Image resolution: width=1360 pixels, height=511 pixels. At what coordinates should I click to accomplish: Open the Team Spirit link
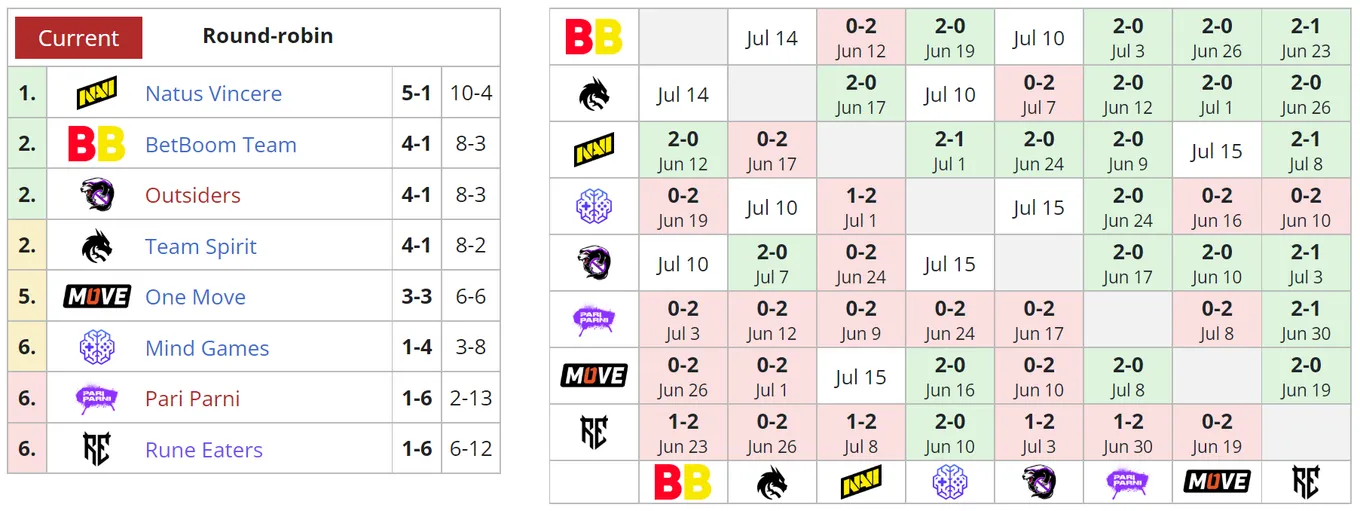tap(200, 246)
